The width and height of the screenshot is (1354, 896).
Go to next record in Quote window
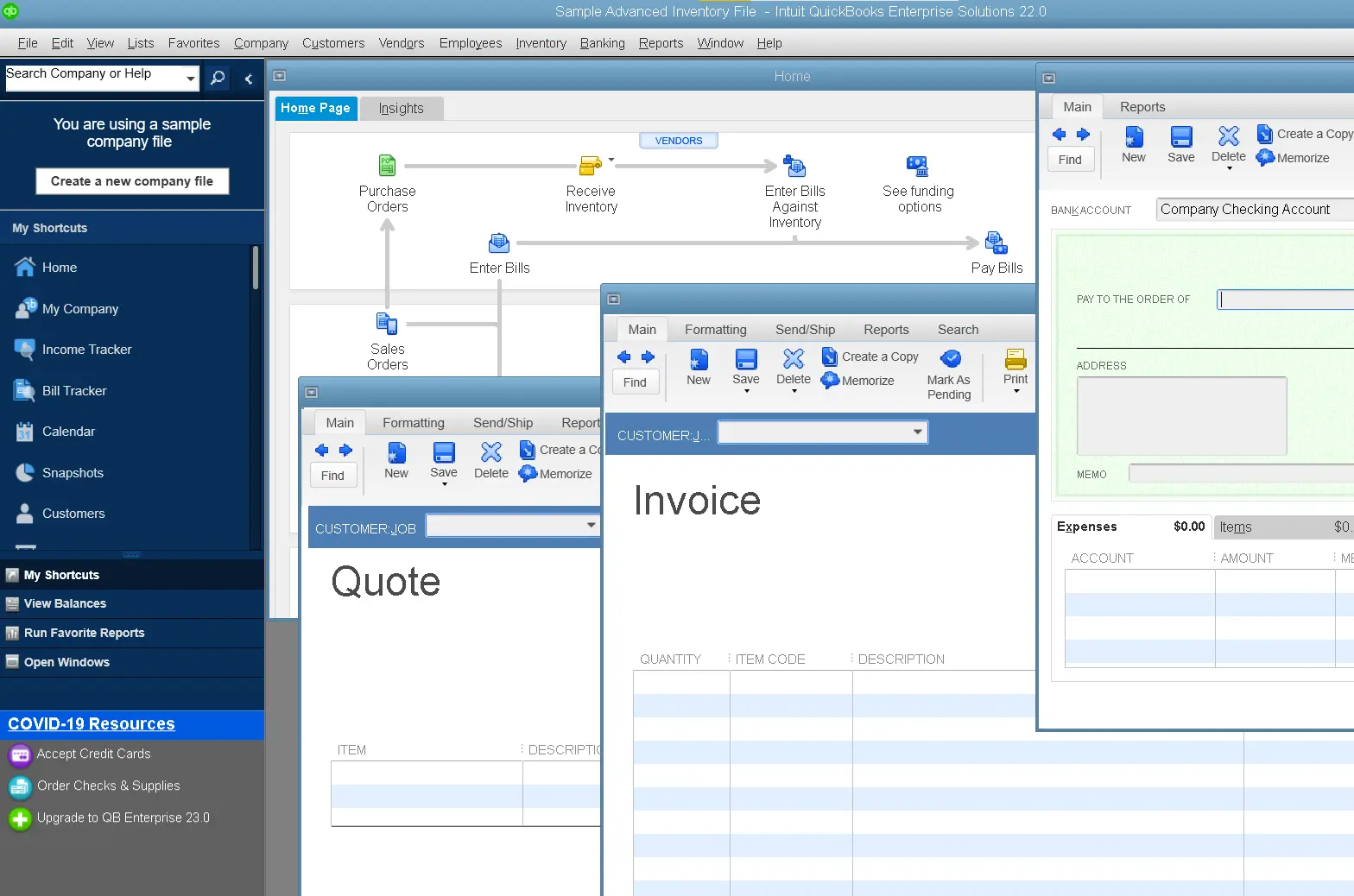pos(345,450)
